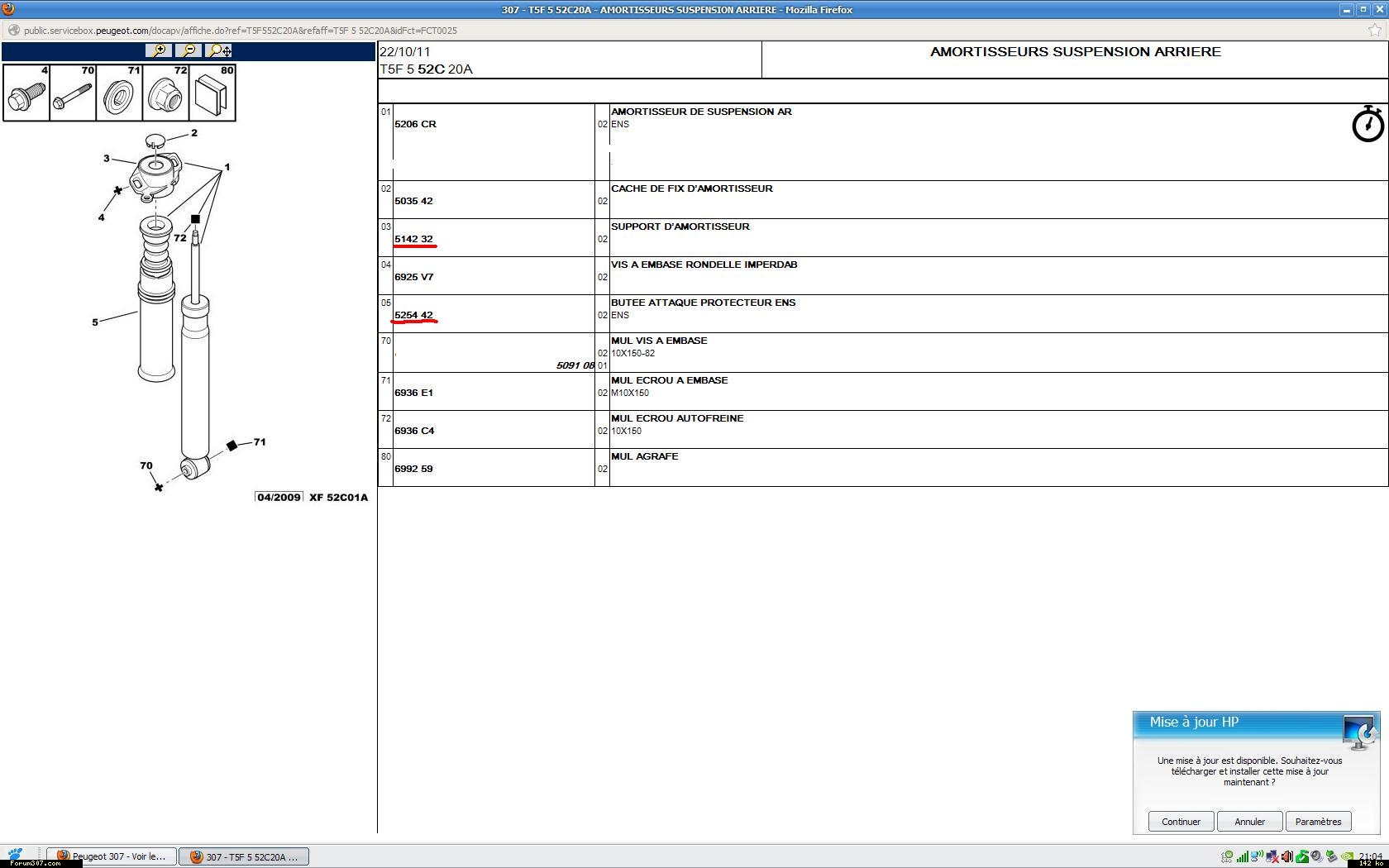1389x868 pixels.
Task: Click the Firefox logo in the title bar
Action: coord(8,9)
